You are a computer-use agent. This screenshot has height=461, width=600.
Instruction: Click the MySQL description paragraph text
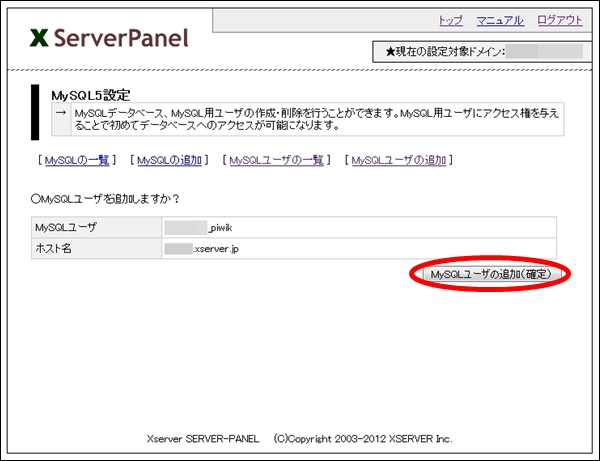317,119
